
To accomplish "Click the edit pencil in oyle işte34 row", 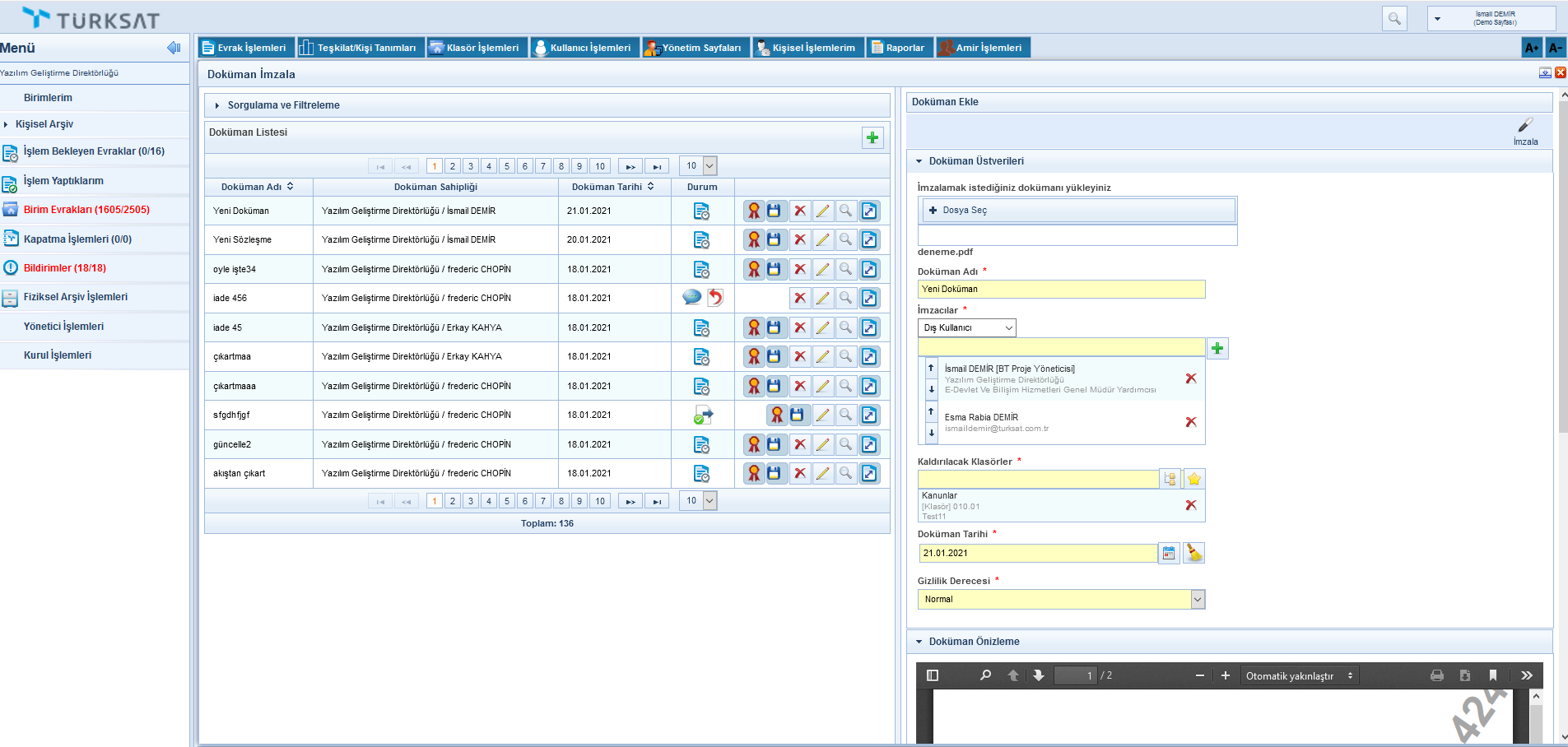I will (x=822, y=269).
